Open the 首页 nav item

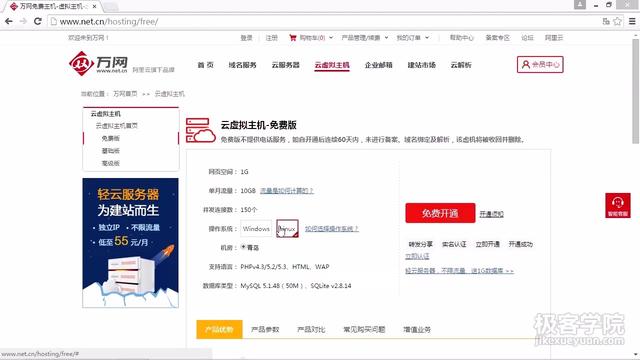[205, 65]
